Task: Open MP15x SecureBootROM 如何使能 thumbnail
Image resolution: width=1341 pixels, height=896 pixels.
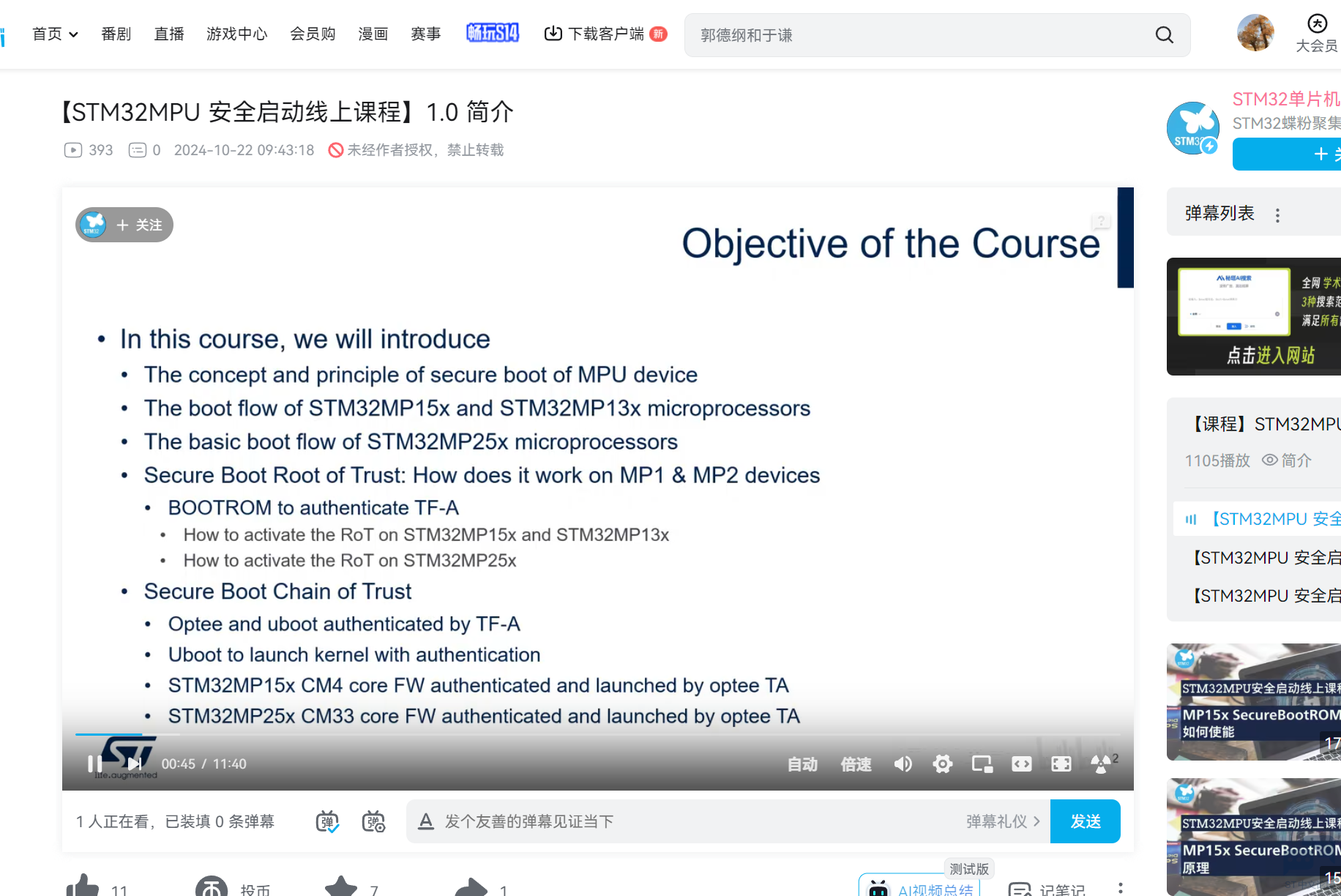Action: [1254, 702]
